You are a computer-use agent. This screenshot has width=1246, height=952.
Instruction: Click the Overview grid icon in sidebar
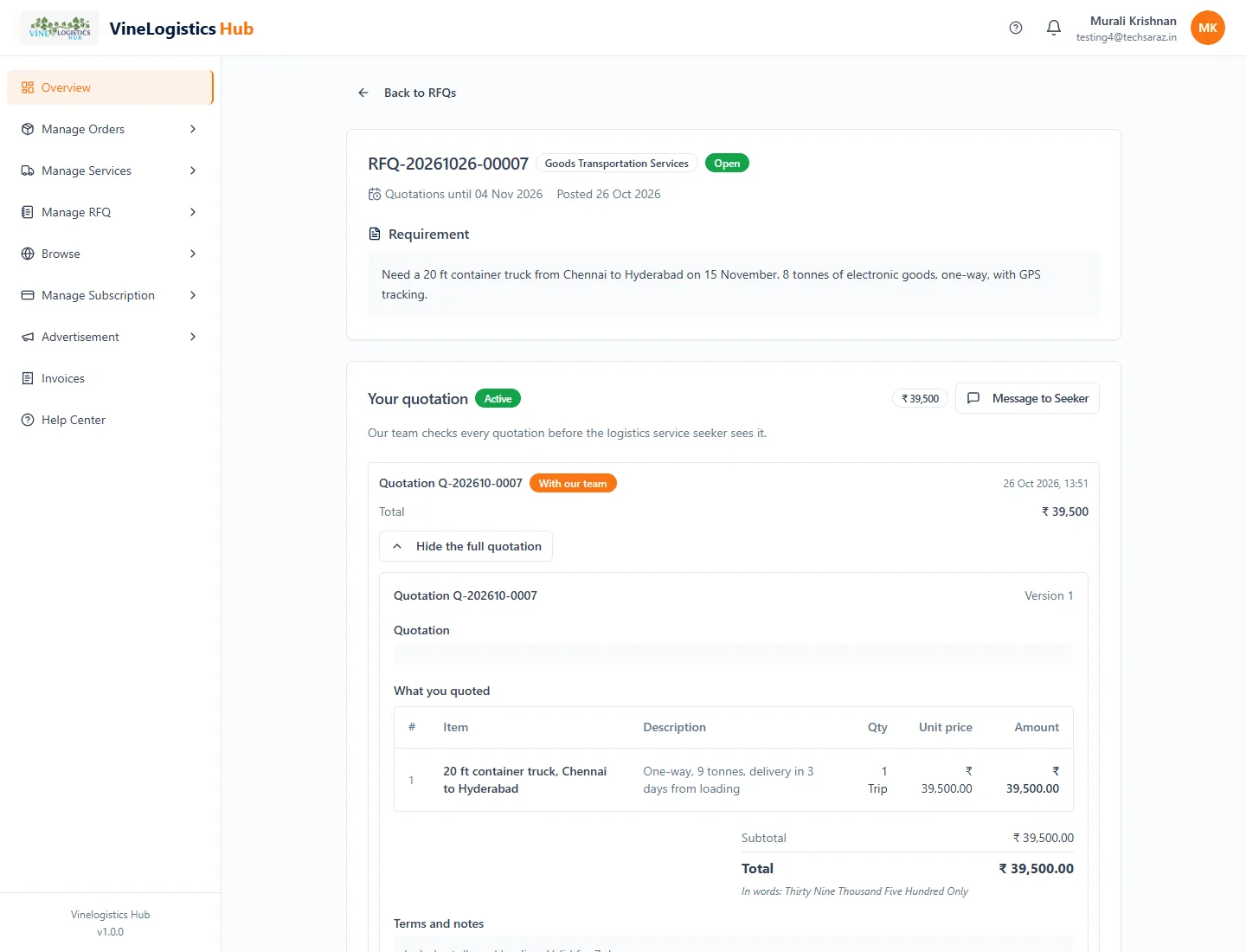pos(28,87)
